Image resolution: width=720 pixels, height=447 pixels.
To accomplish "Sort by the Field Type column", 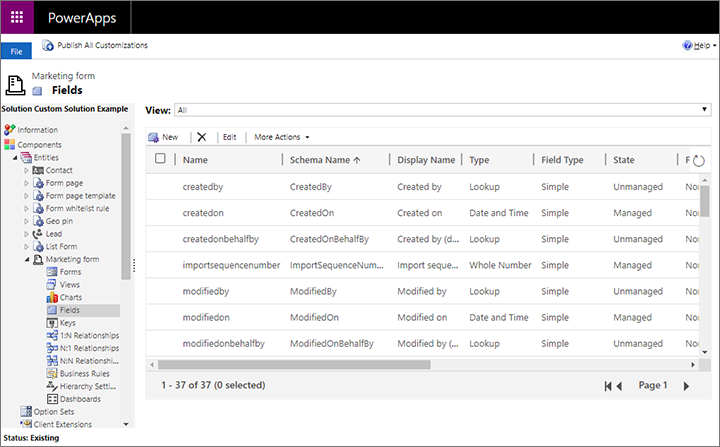I will (562, 160).
